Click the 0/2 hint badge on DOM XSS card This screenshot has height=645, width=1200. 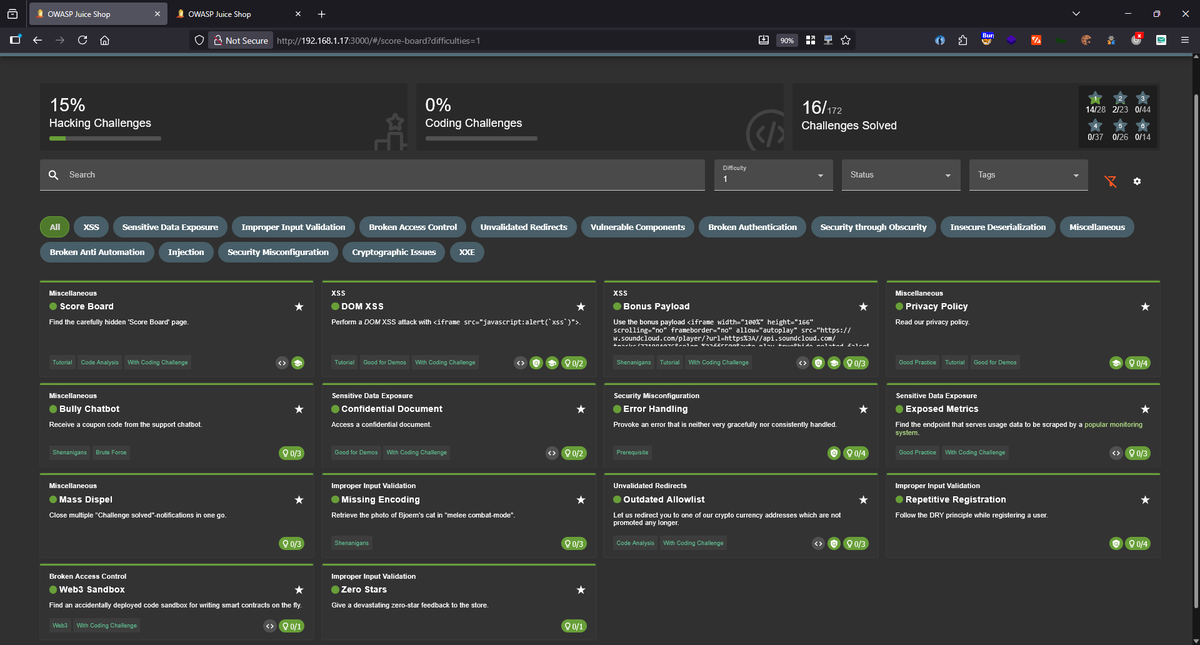pyautogui.click(x=574, y=362)
